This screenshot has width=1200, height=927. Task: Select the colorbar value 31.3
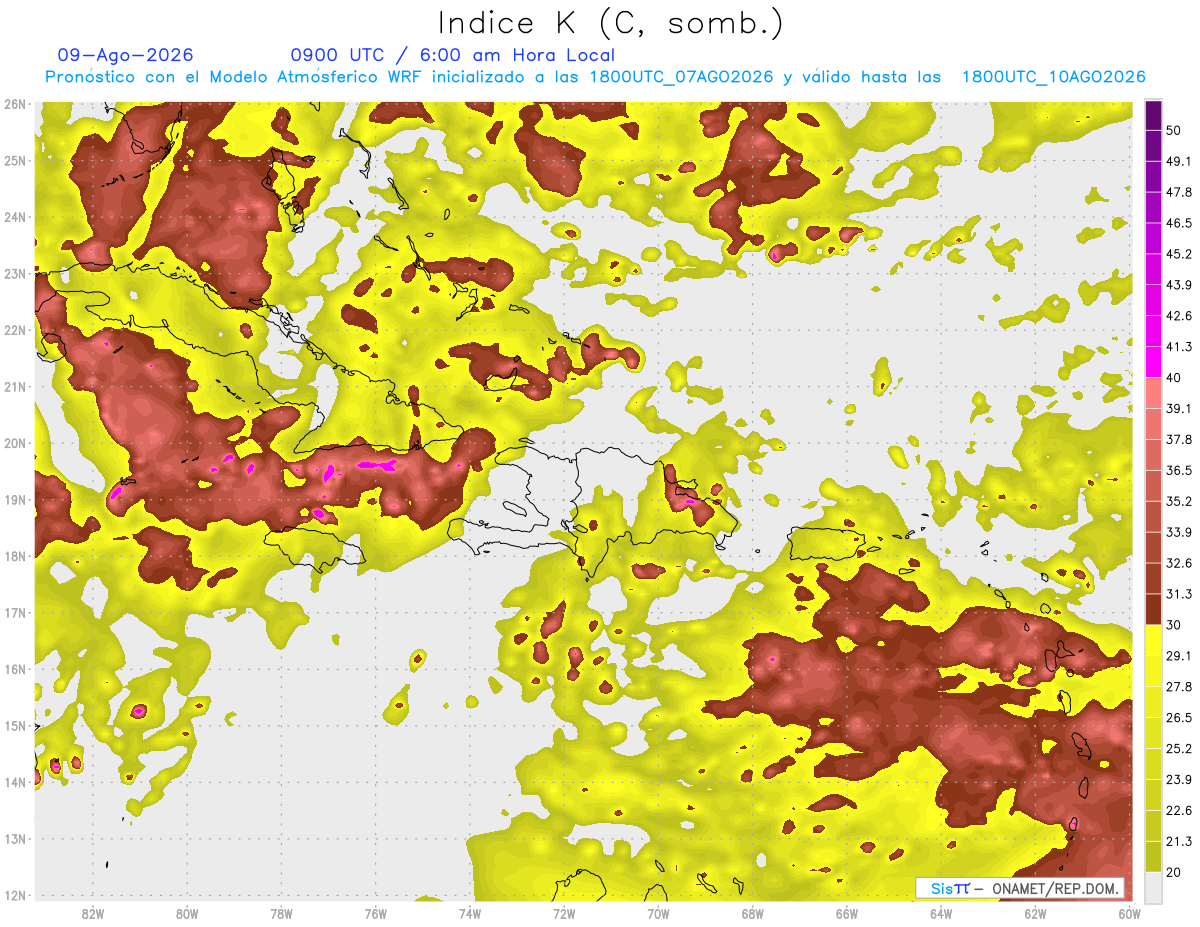1179,595
